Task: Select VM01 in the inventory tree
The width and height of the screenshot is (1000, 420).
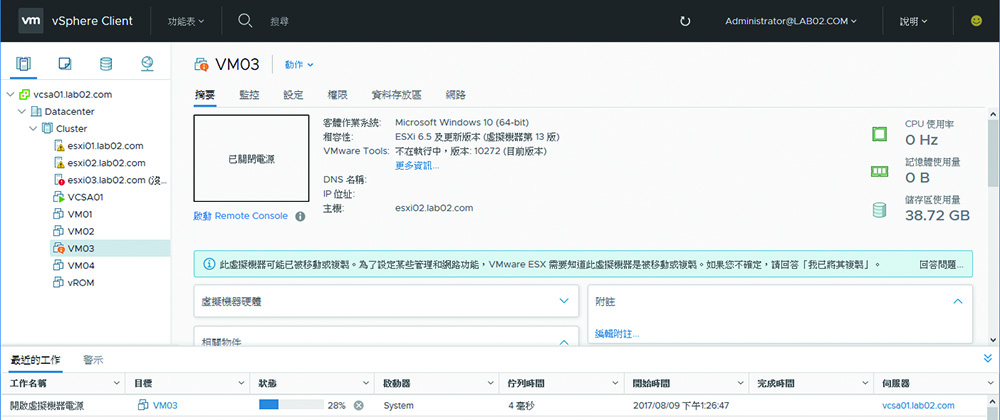Action: [80, 215]
